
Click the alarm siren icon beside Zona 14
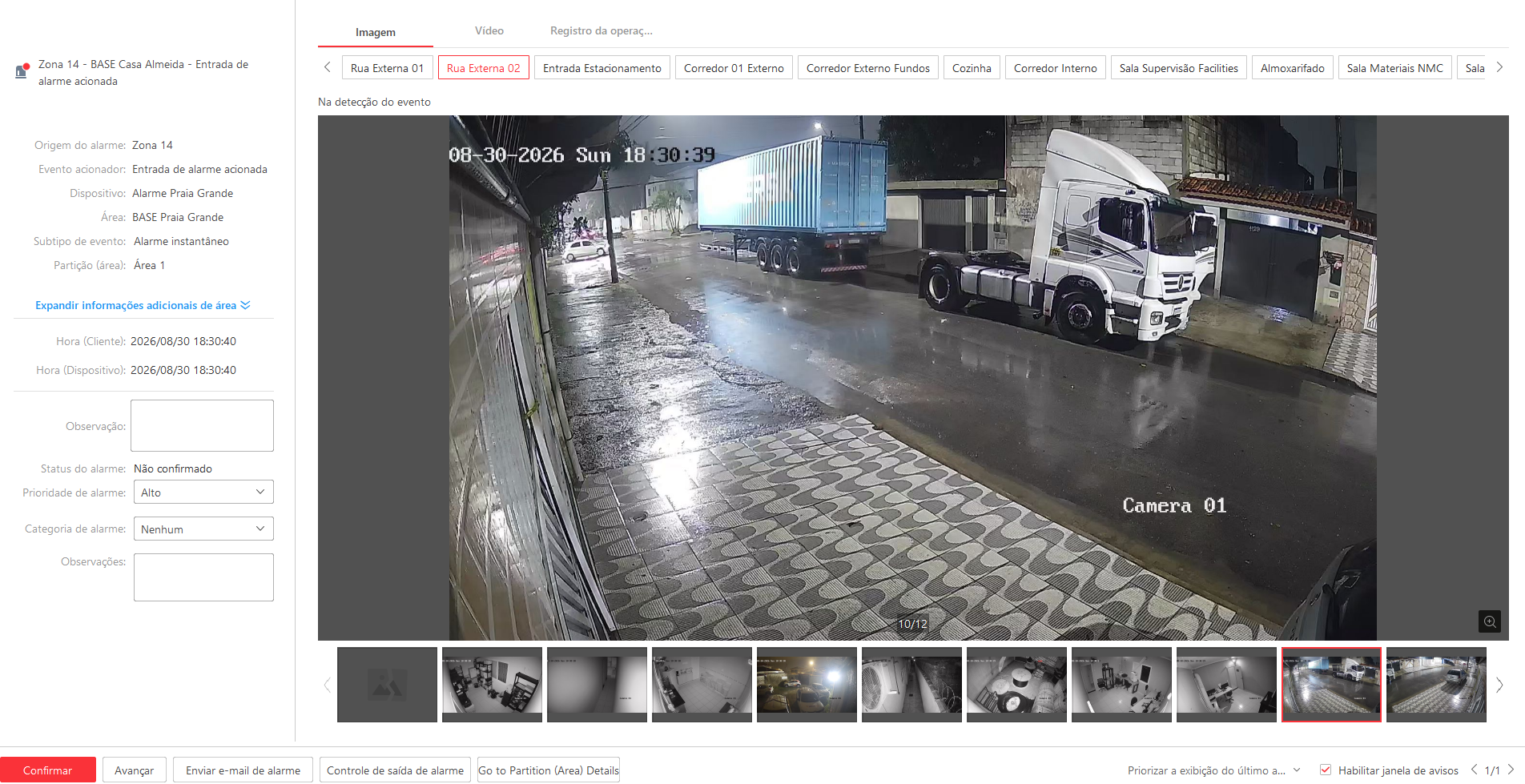[x=22, y=71]
